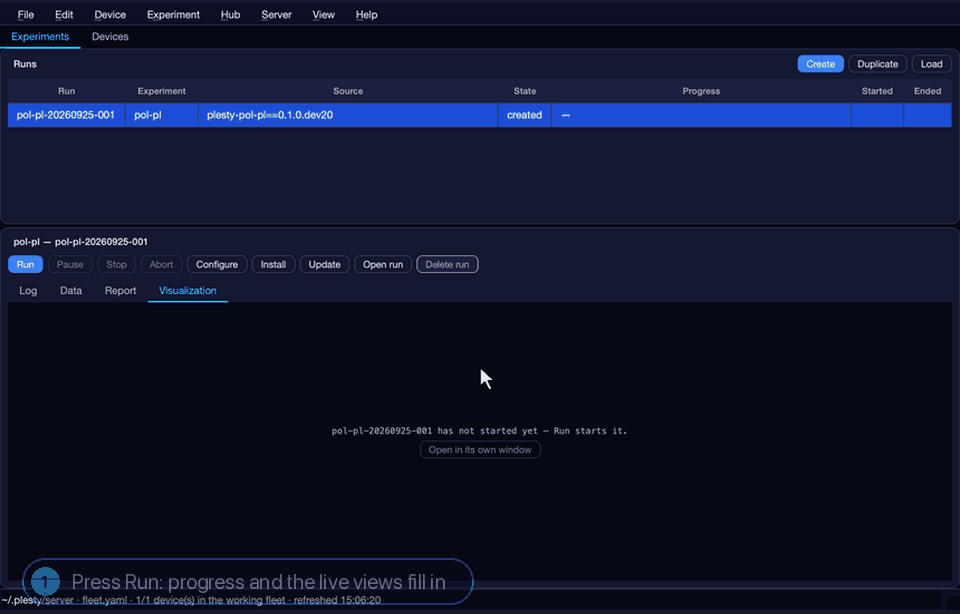Click the Delete run button

click(x=447, y=264)
